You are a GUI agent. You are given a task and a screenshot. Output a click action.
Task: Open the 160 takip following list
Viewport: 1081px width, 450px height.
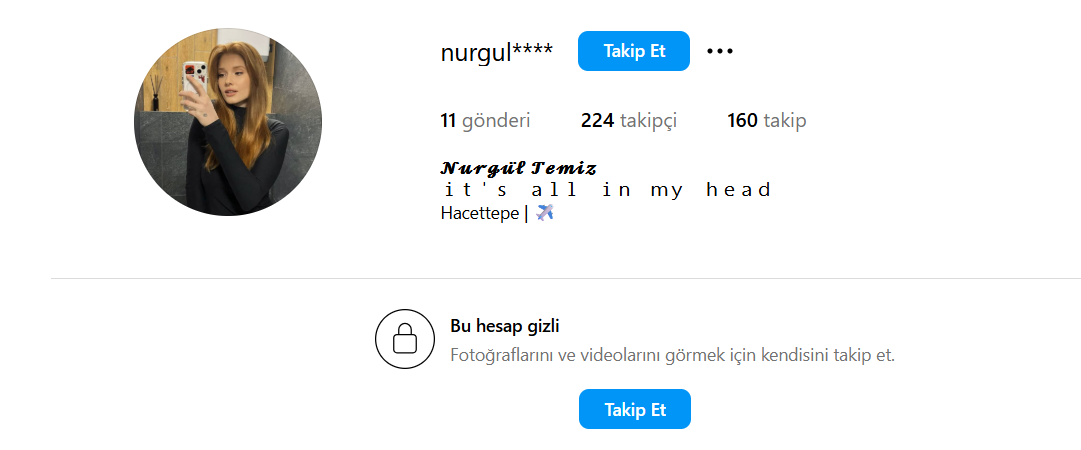[767, 121]
